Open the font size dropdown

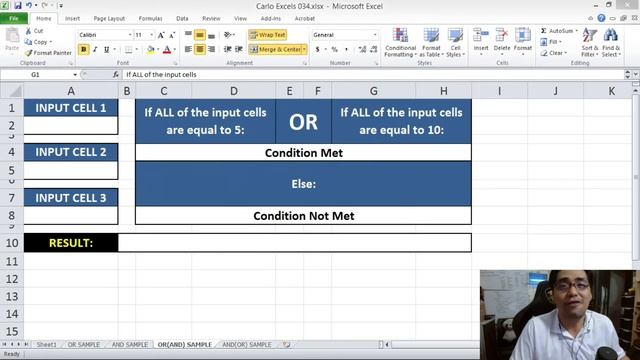pyautogui.click(x=152, y=35)
